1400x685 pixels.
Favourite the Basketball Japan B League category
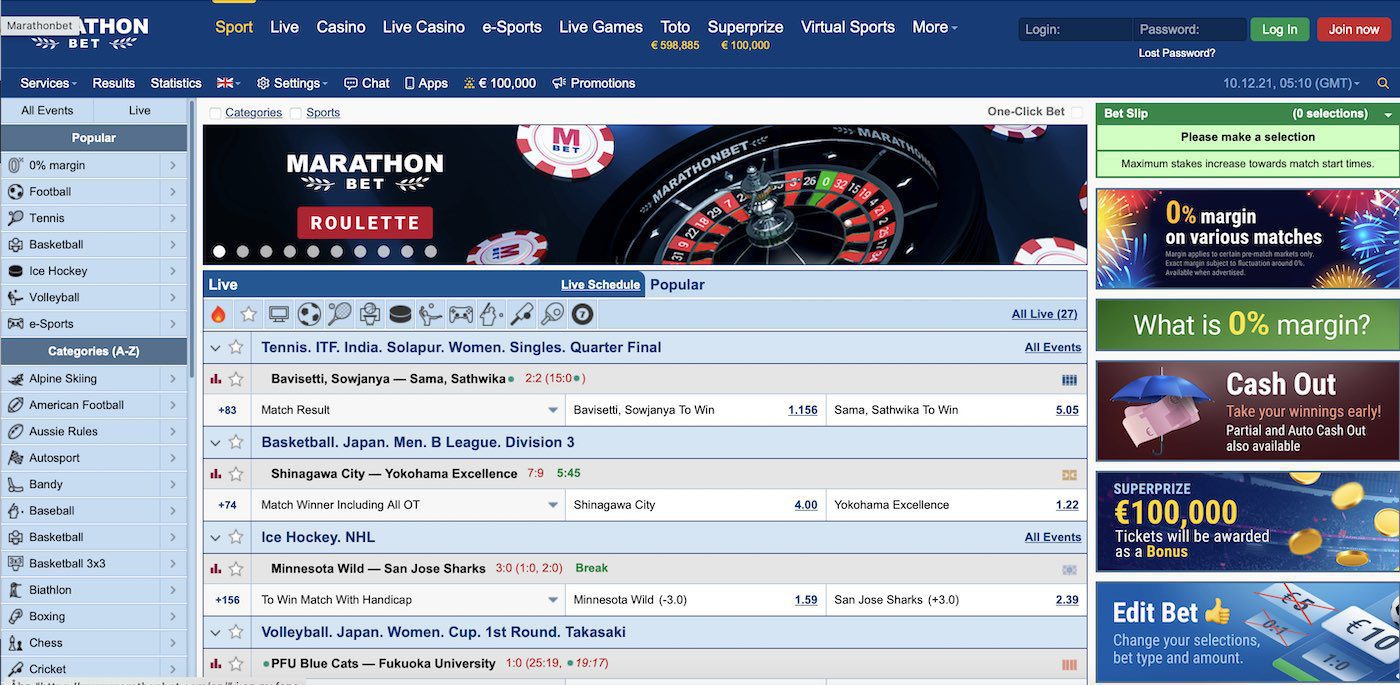pos(236,442)
